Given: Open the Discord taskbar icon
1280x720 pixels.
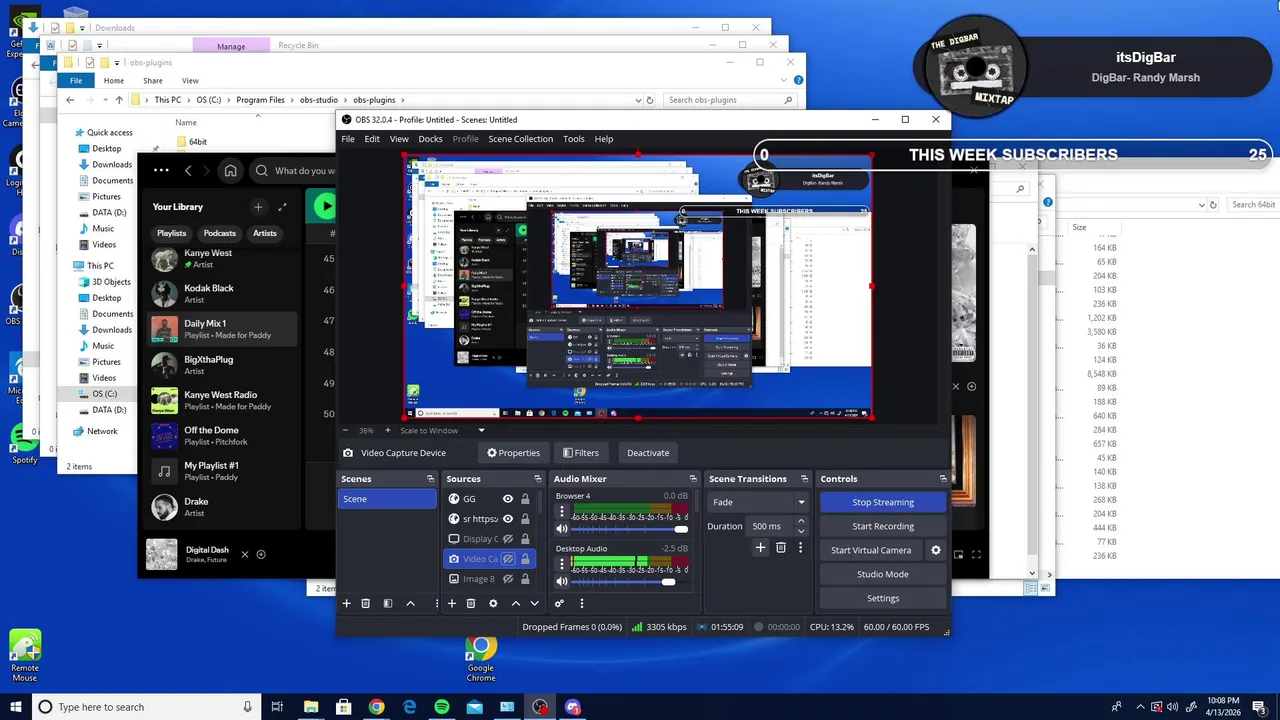Looking at the screenshot, I should [573, 707].
